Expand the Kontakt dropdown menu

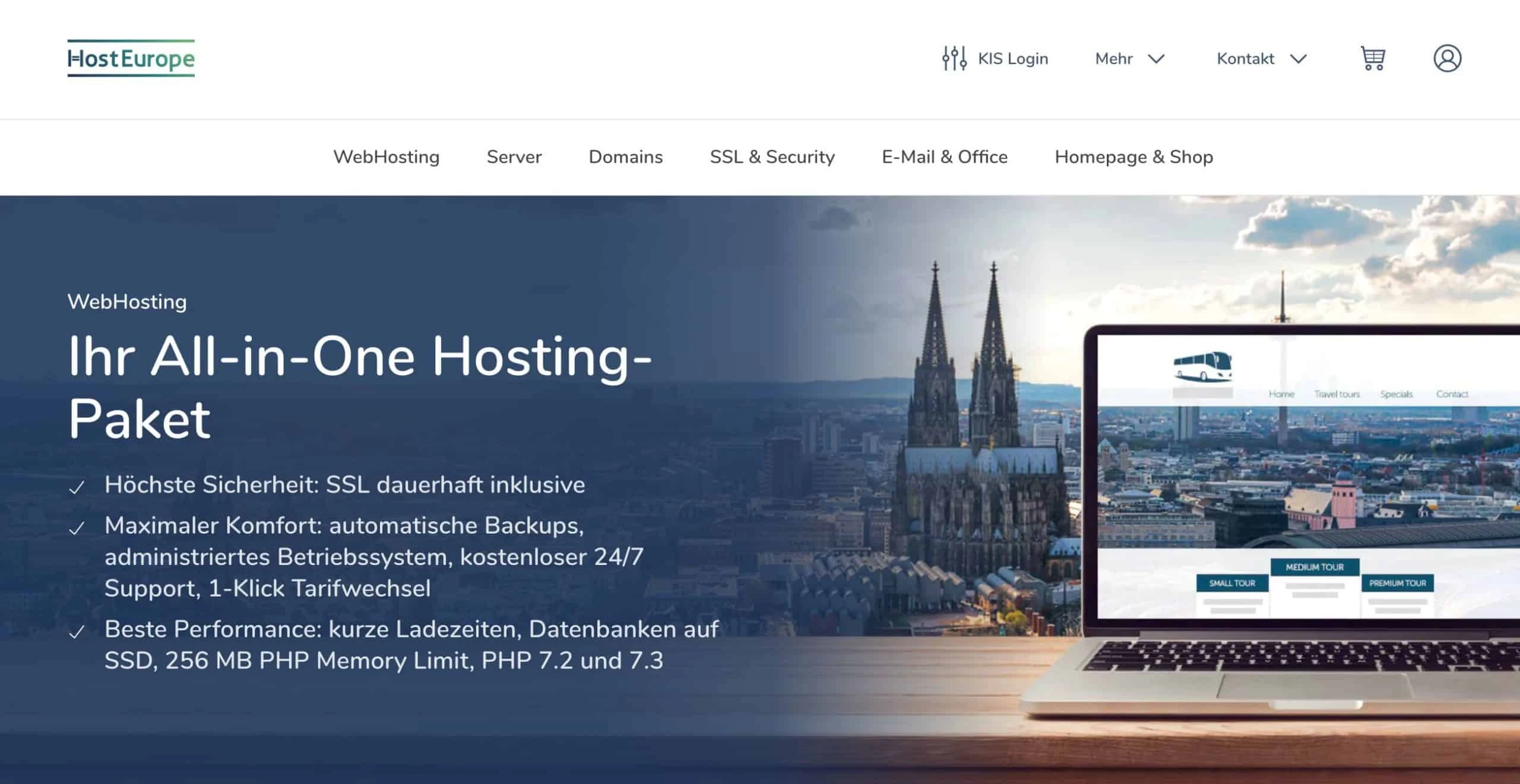coord(1262,58)
